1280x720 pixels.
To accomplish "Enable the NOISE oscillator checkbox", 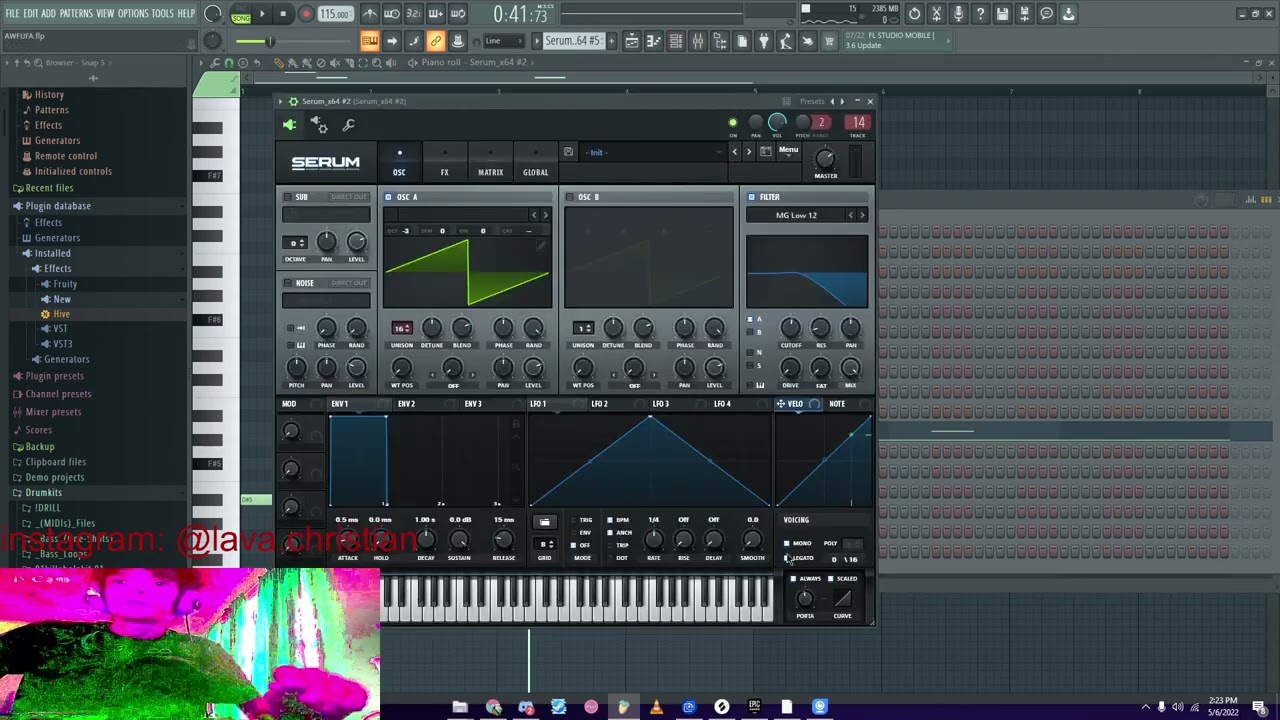I will [288, 283].
